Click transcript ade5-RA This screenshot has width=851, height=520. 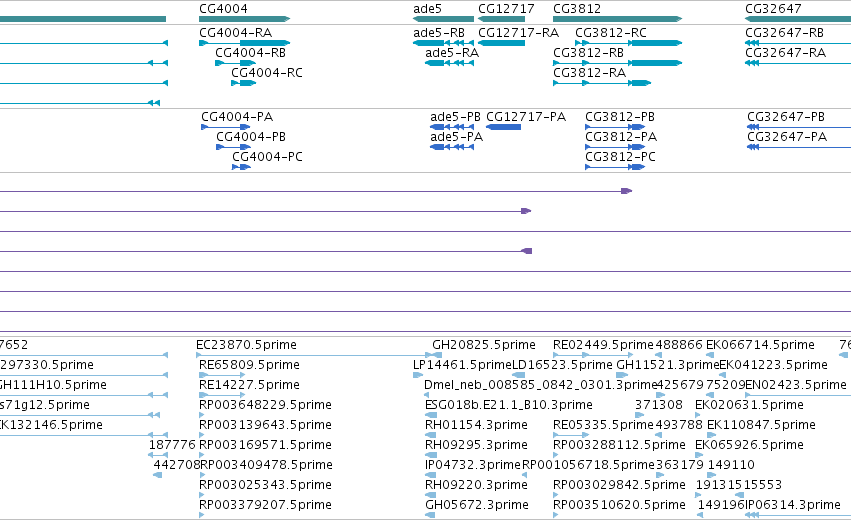click(452, 53)
